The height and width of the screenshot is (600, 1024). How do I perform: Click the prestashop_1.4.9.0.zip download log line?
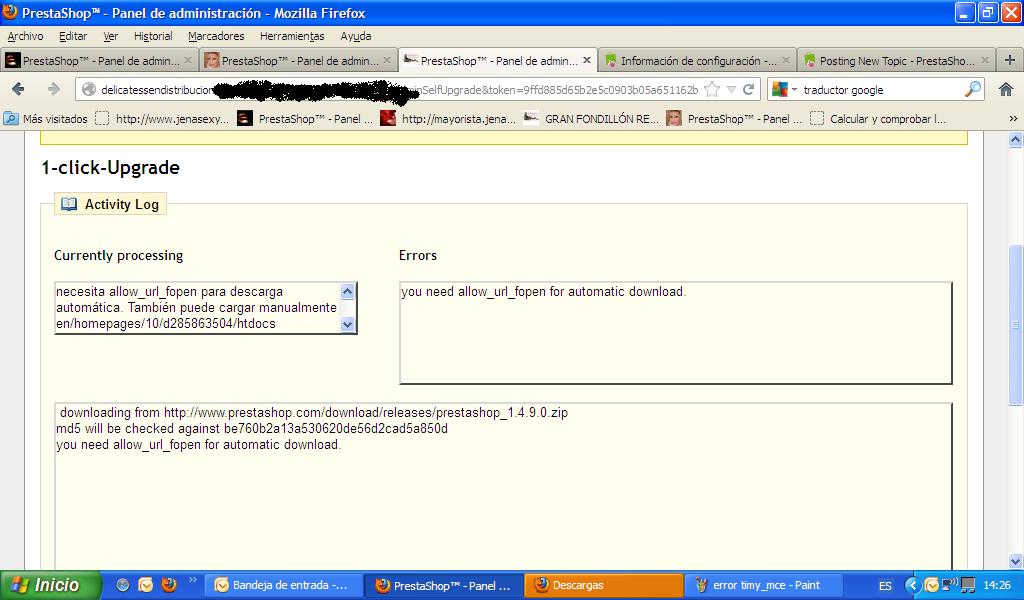(313, 413)
